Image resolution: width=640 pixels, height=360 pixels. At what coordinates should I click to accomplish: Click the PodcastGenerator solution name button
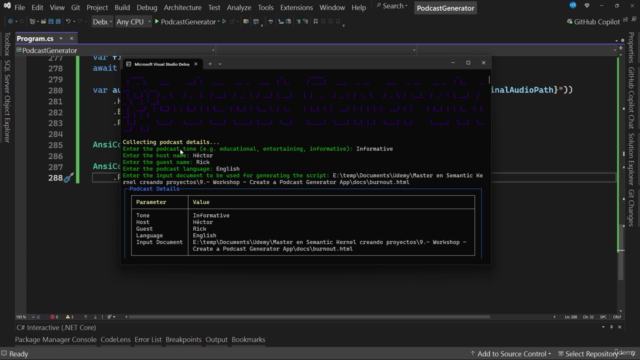445,8
